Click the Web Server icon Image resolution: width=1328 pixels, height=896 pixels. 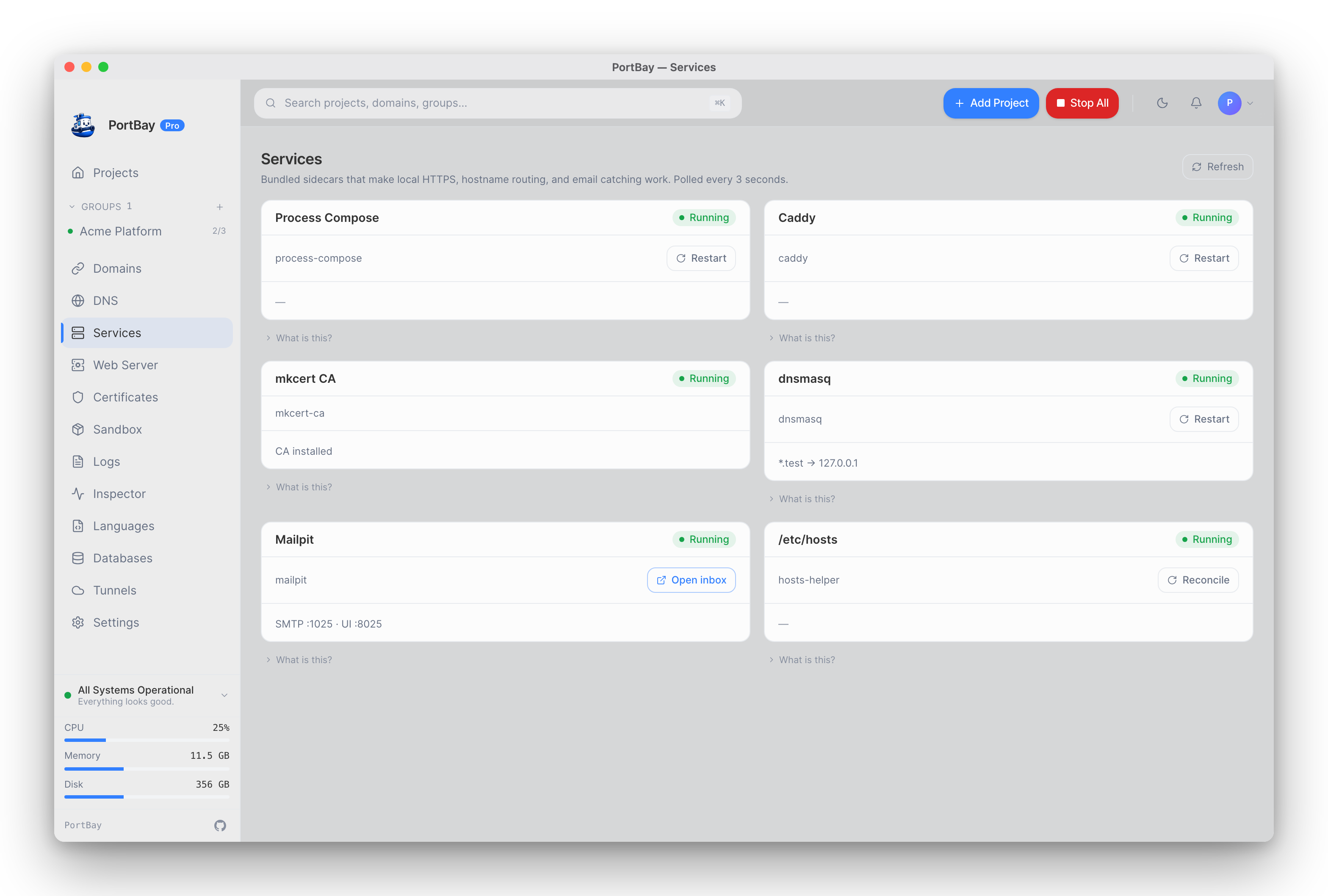[x=78, y=365]
